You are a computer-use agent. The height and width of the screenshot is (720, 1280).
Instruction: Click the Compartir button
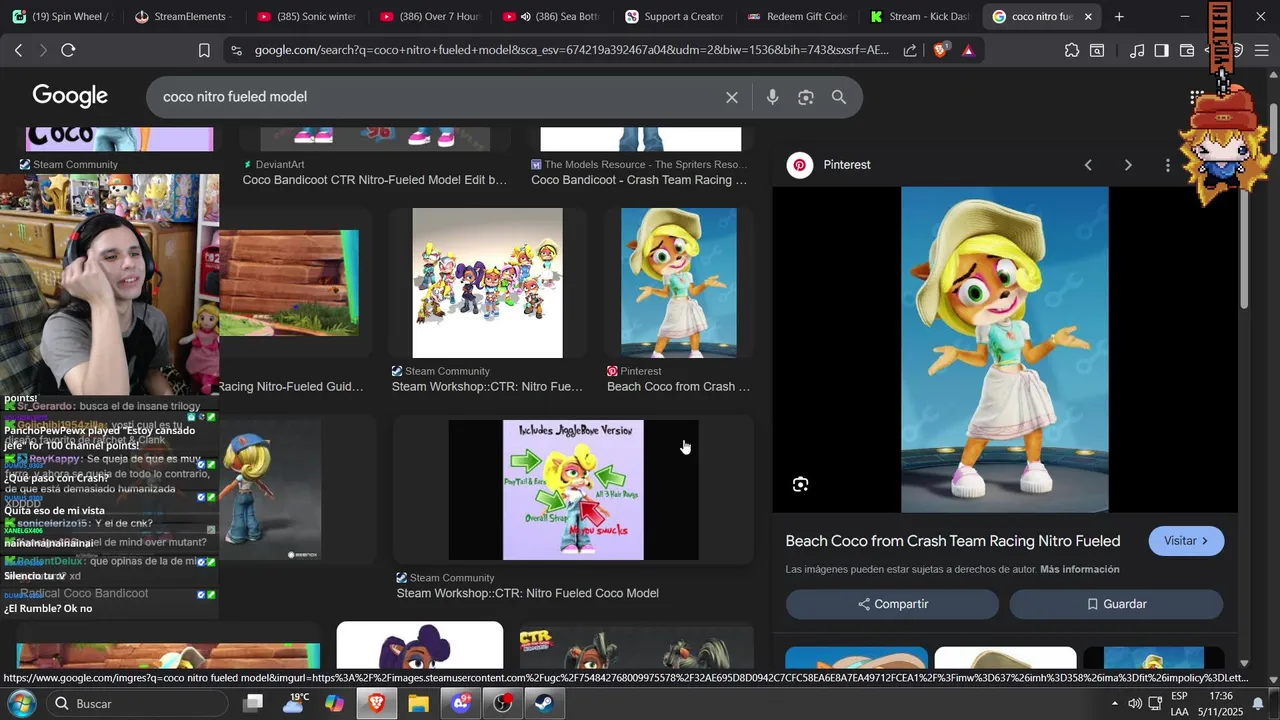coord(892,604)
